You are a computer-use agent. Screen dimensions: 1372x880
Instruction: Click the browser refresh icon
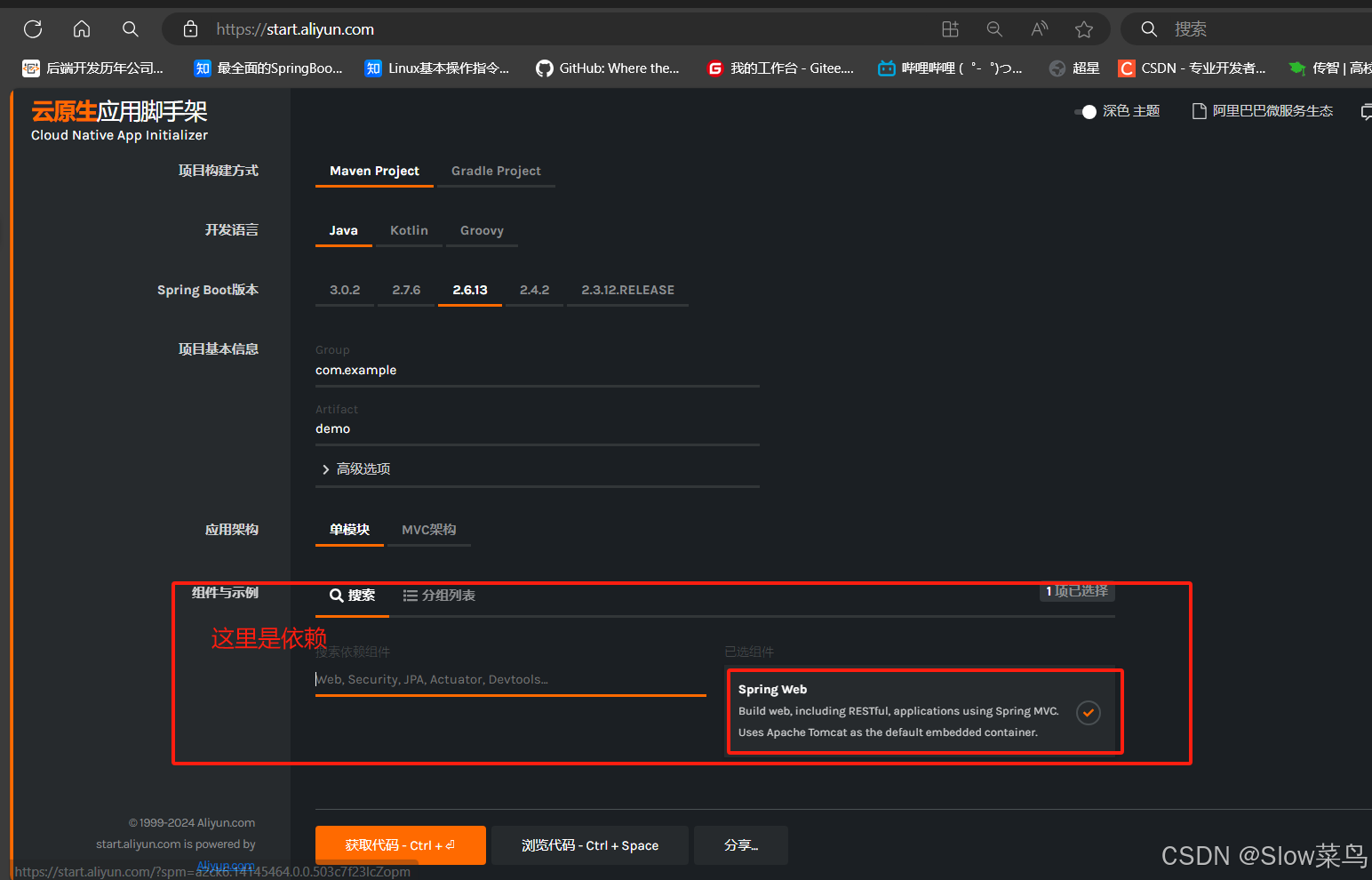click(x=33, y=29)
